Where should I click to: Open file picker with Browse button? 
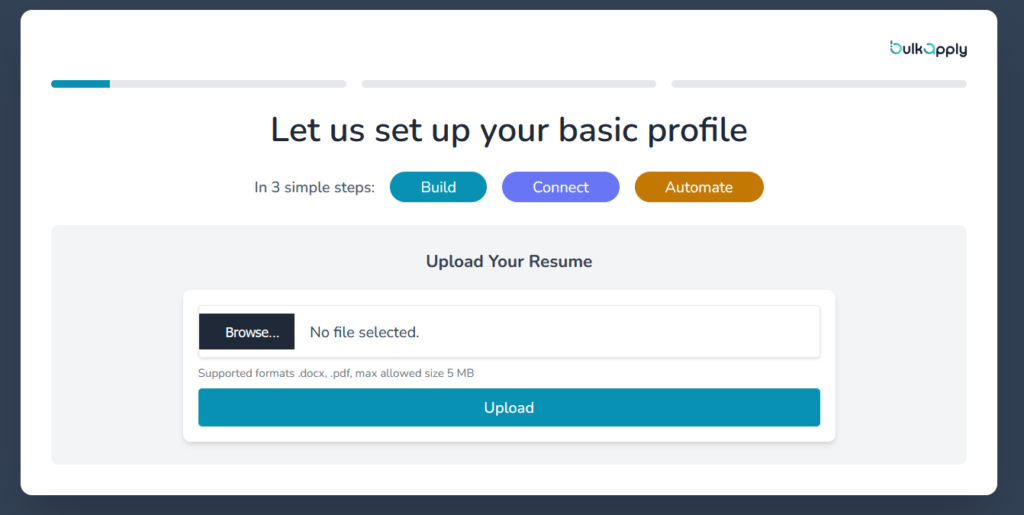pos(247,332)
